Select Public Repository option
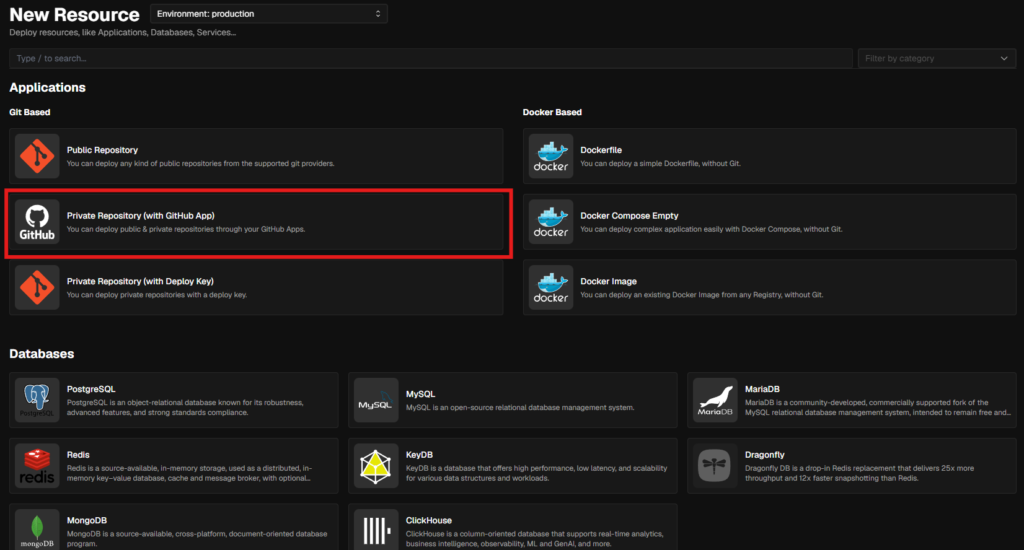The image size is (1024, 550). tap(256, 156)
